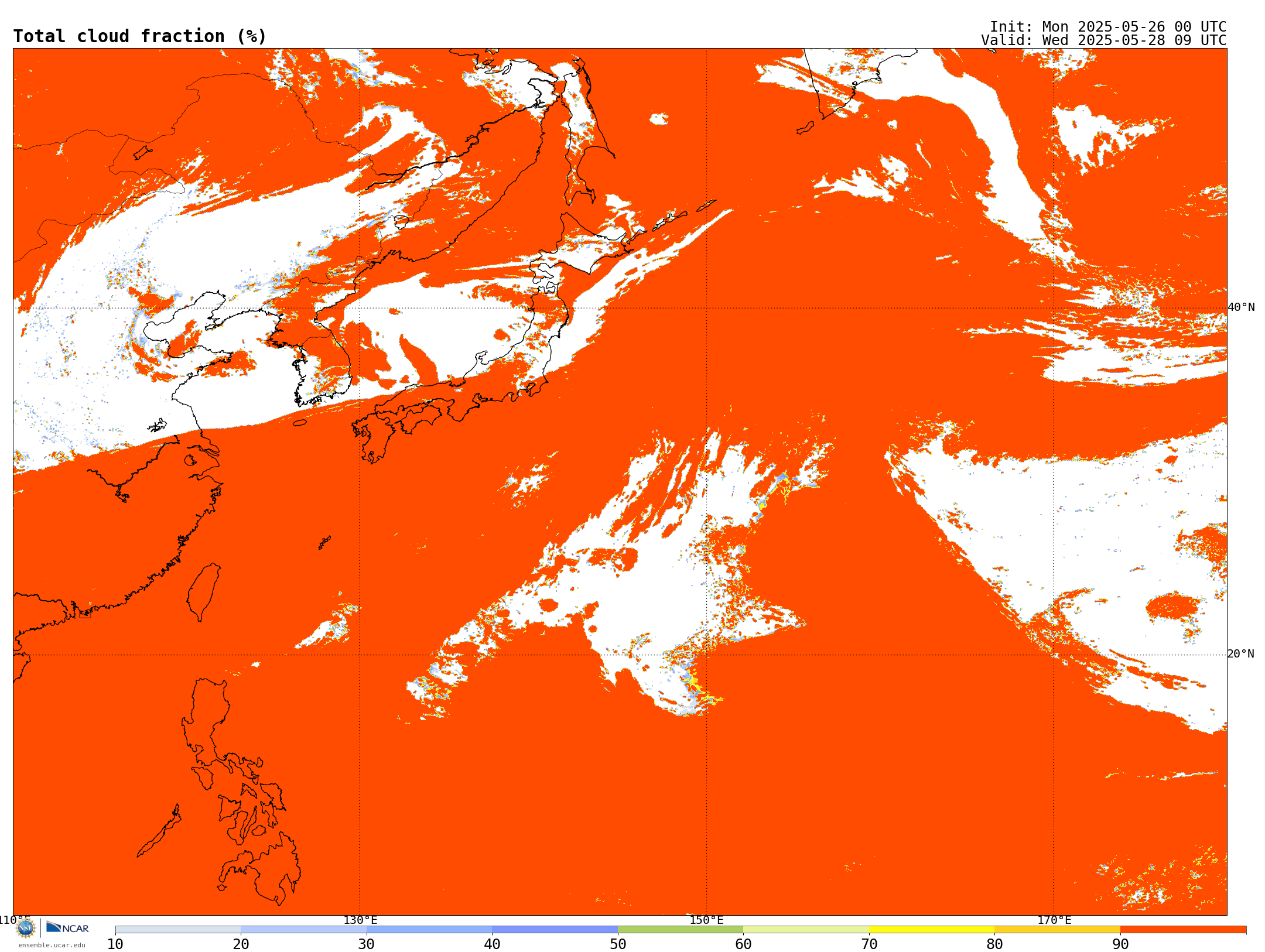Click the colorbar tick label 80

994,944
